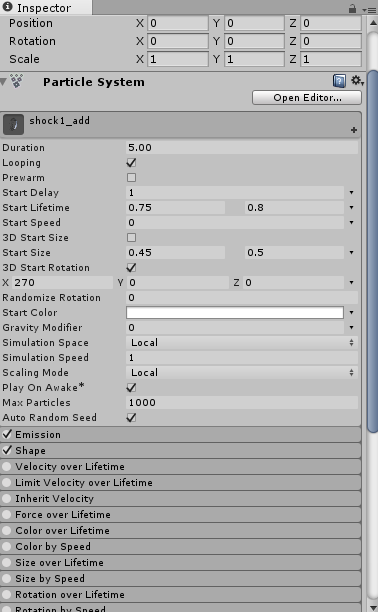Open the particle Editor window
This screenshot has width=378, height=612.
point(307,98)
